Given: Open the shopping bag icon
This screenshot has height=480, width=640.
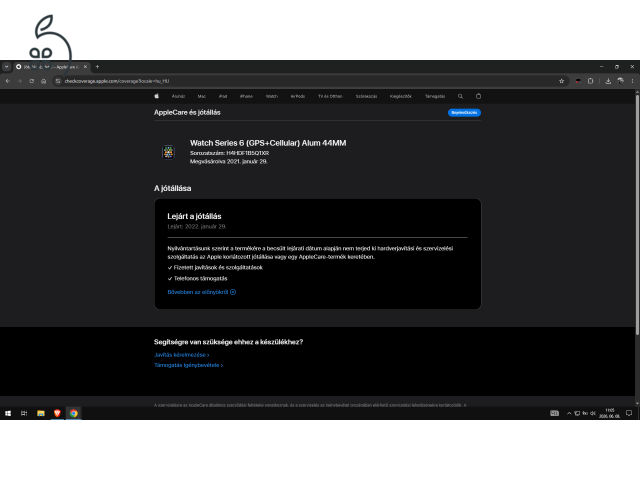Looking at the screenshot, I should click(478, 96).
